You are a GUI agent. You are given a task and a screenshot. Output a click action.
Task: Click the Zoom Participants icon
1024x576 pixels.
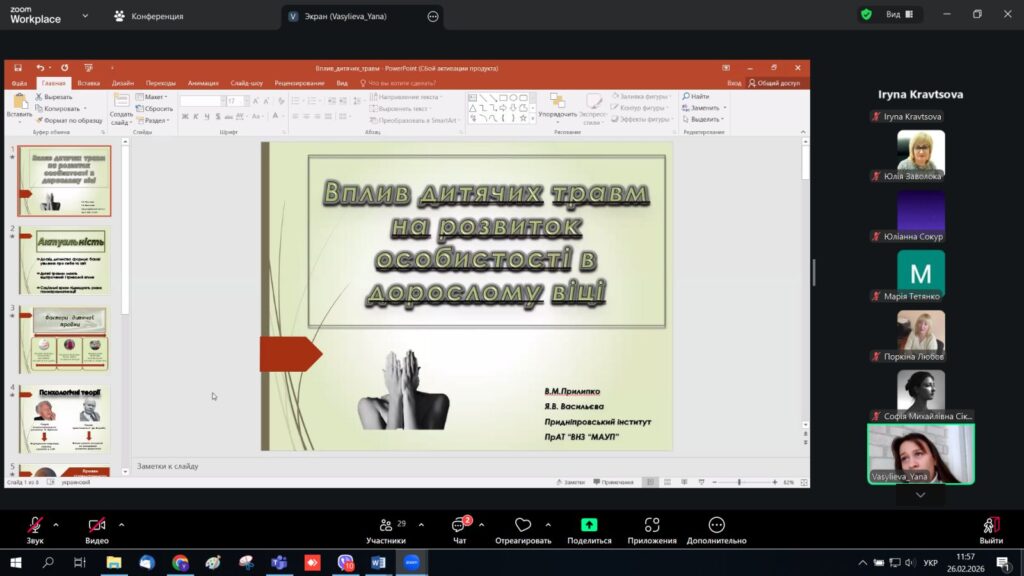(x=386, y=525)
